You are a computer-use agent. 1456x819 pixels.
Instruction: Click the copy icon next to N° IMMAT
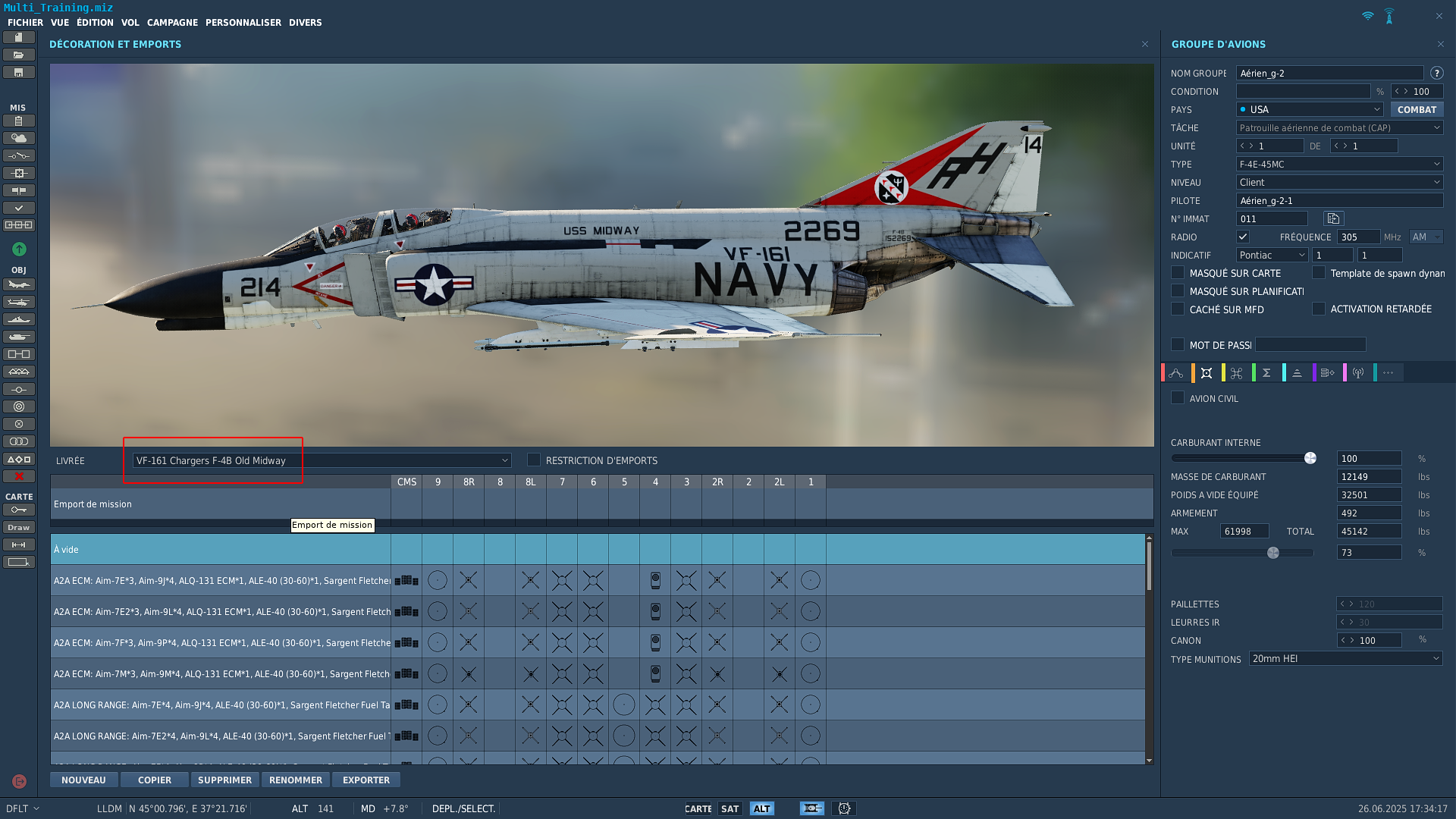click(1333, 218)
